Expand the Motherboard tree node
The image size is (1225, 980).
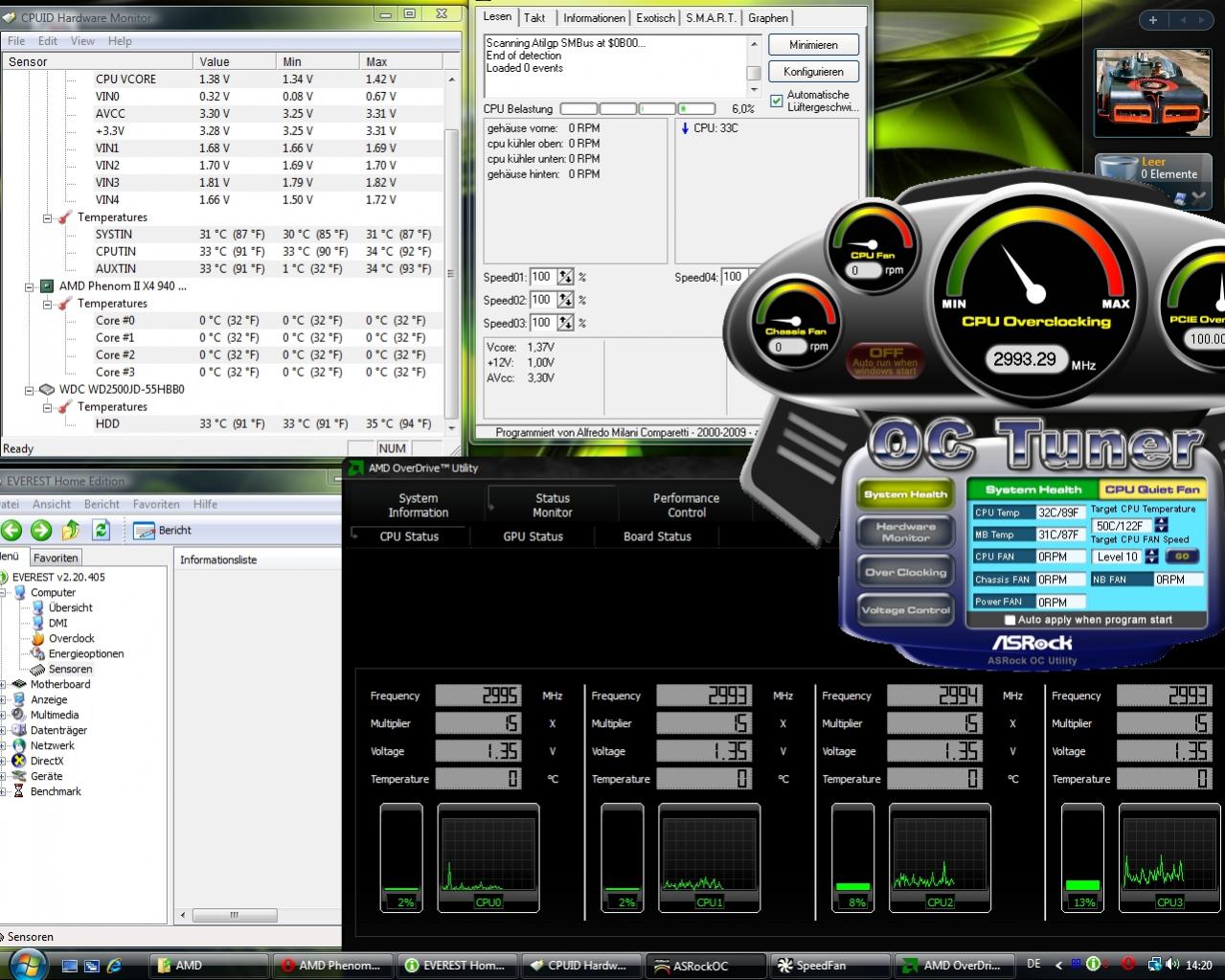4,684
